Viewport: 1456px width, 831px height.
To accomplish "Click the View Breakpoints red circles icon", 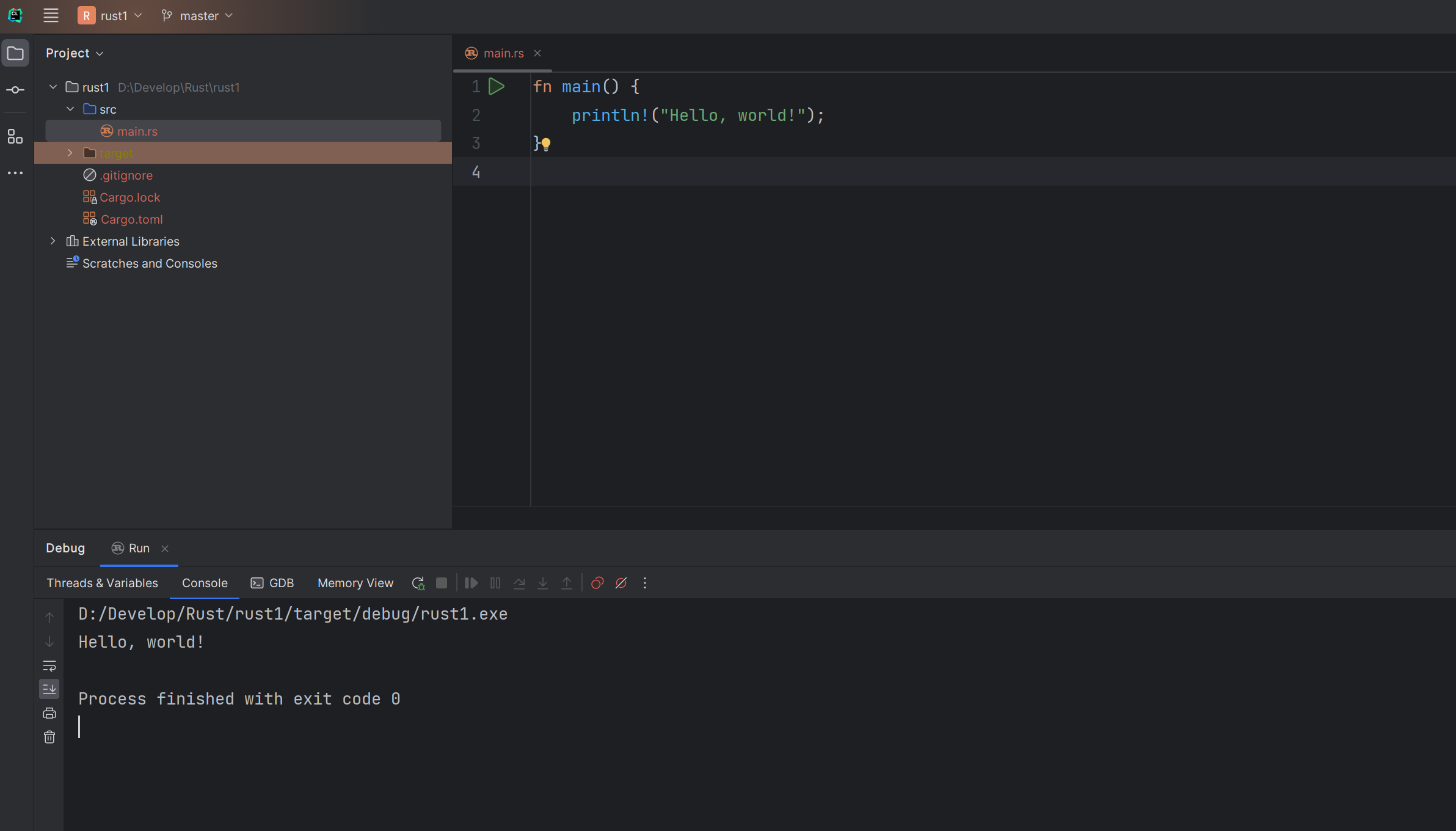I will [x=597, y=583].
